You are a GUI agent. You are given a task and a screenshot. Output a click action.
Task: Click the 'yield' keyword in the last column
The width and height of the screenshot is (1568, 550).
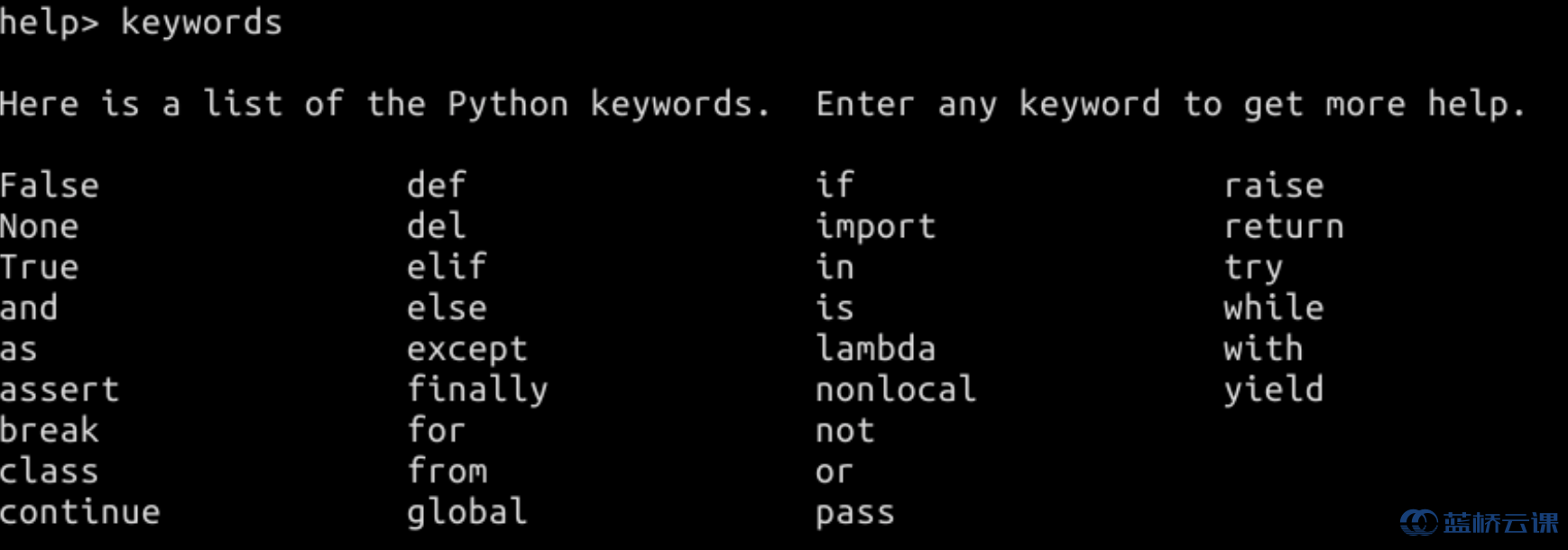coord(1274,390)
